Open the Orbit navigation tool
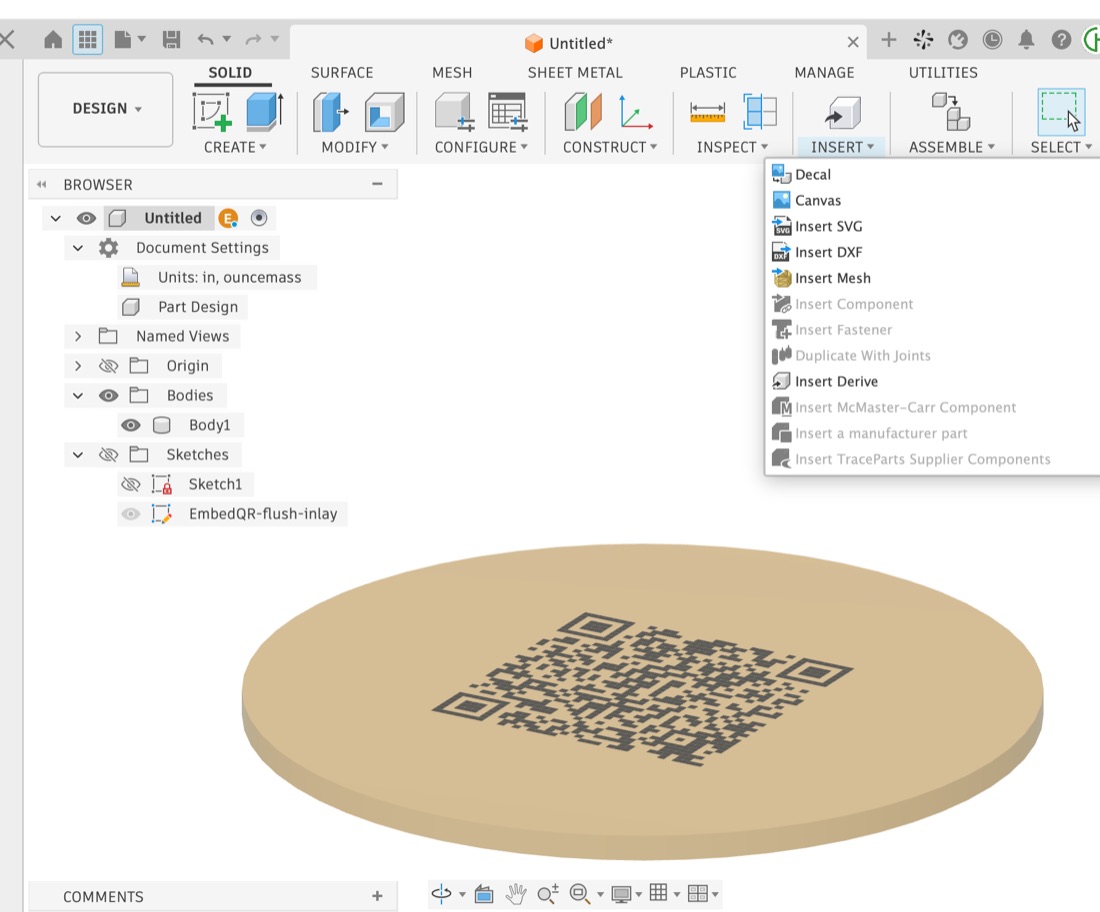1100x912 pixels. point(441,893)
